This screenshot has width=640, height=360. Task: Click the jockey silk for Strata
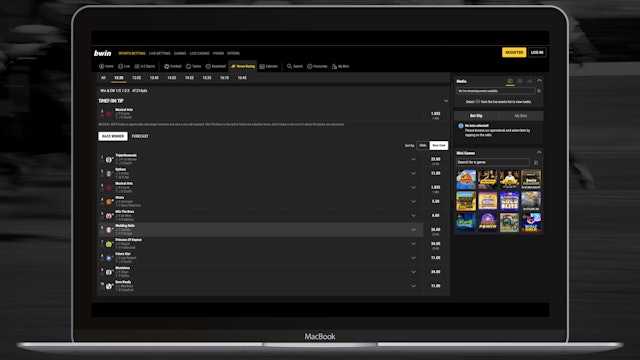click(x=109, y=202)
